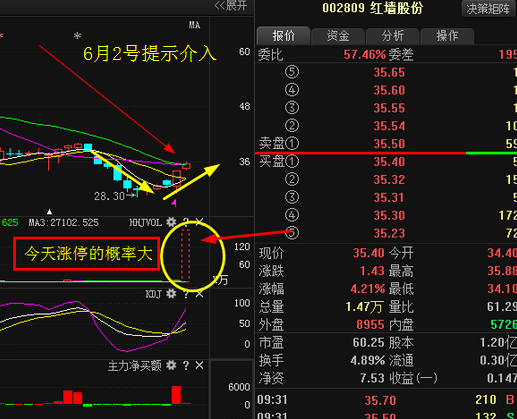Screen dimensions: 517x419
Task: Select sell level 1 price 35.50
Action: 389,144
